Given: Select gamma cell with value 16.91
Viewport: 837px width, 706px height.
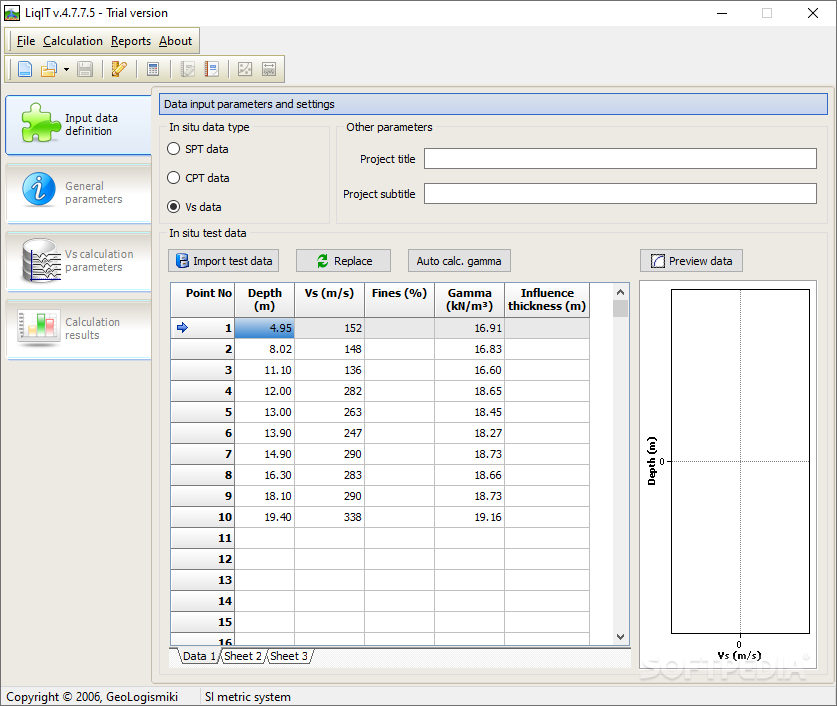Looking at the screenshot, I should click(470, 328).
